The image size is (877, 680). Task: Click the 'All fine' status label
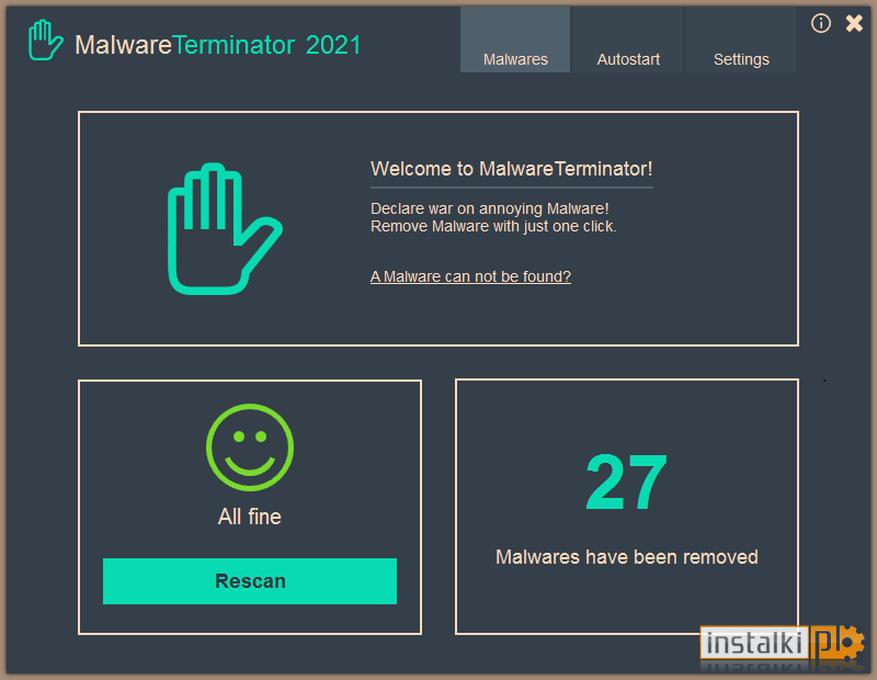(x=249, y=517)
